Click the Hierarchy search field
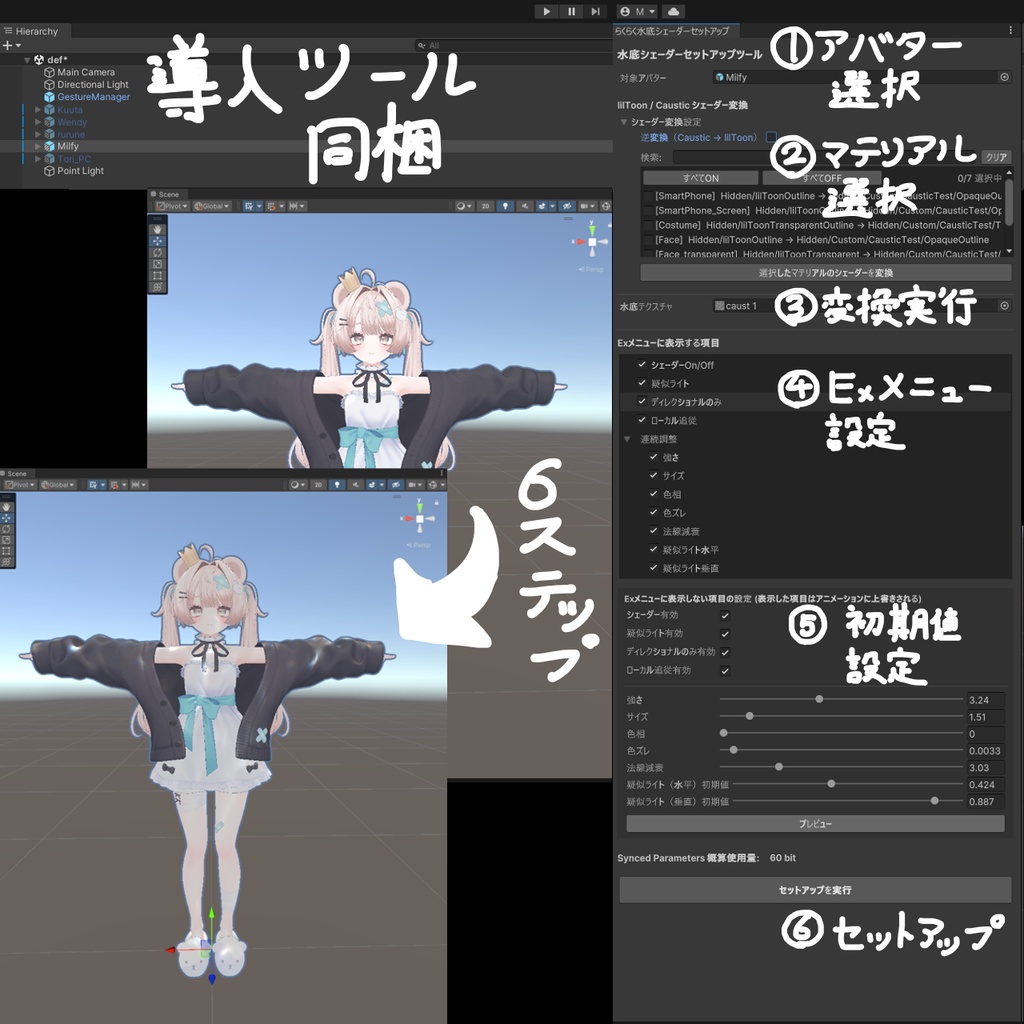 coord(513,45)
